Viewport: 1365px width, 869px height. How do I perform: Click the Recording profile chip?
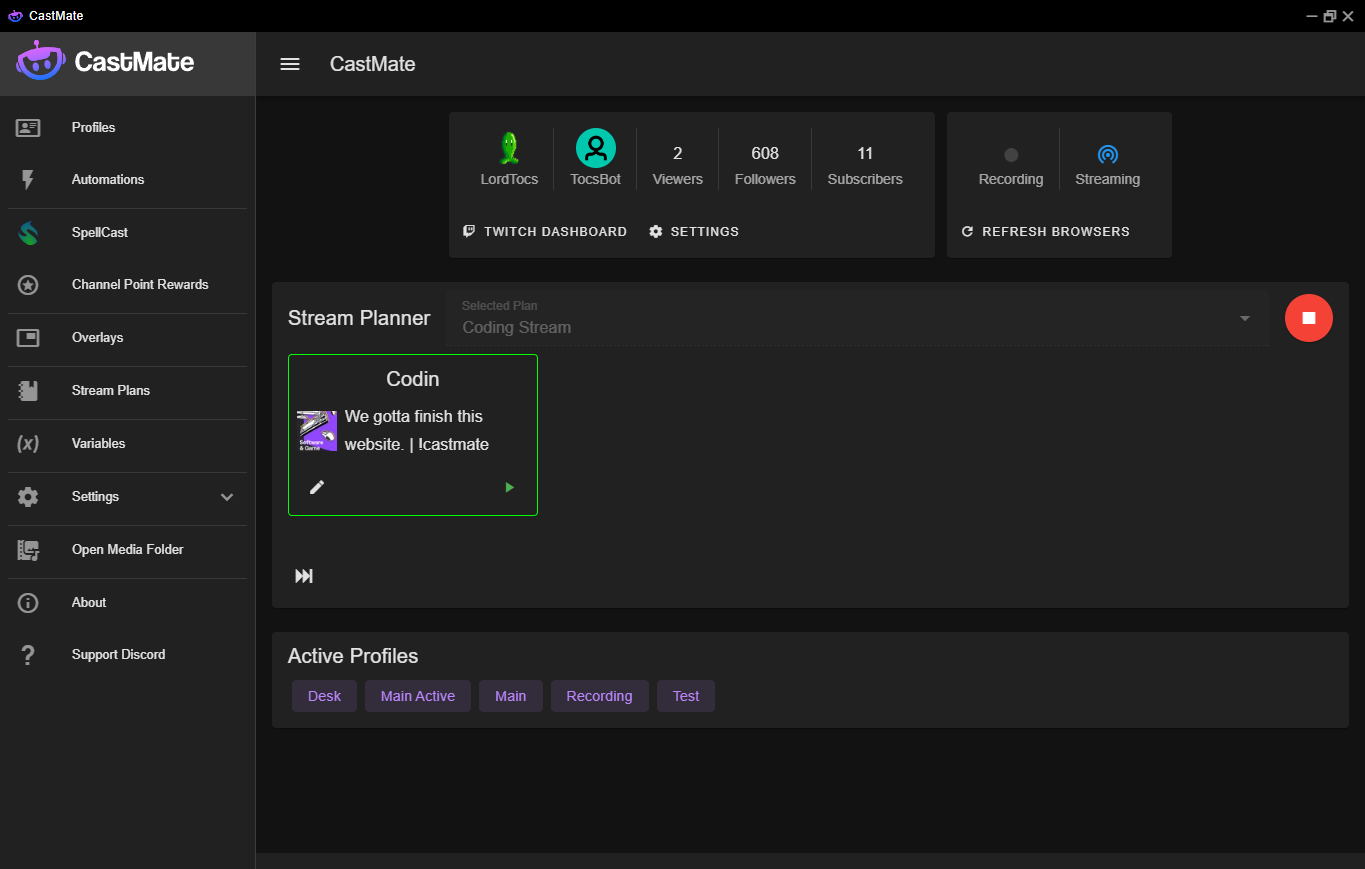pyautogui.click(x=599, y=696)
